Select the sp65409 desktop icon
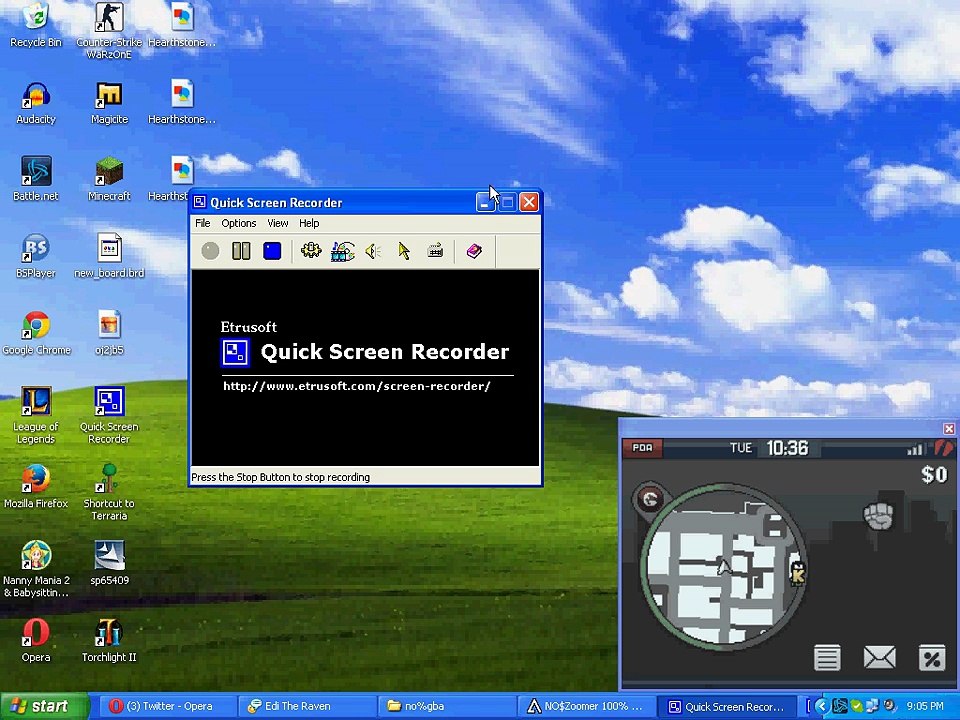The image size is (960, 720). (109, 563)
